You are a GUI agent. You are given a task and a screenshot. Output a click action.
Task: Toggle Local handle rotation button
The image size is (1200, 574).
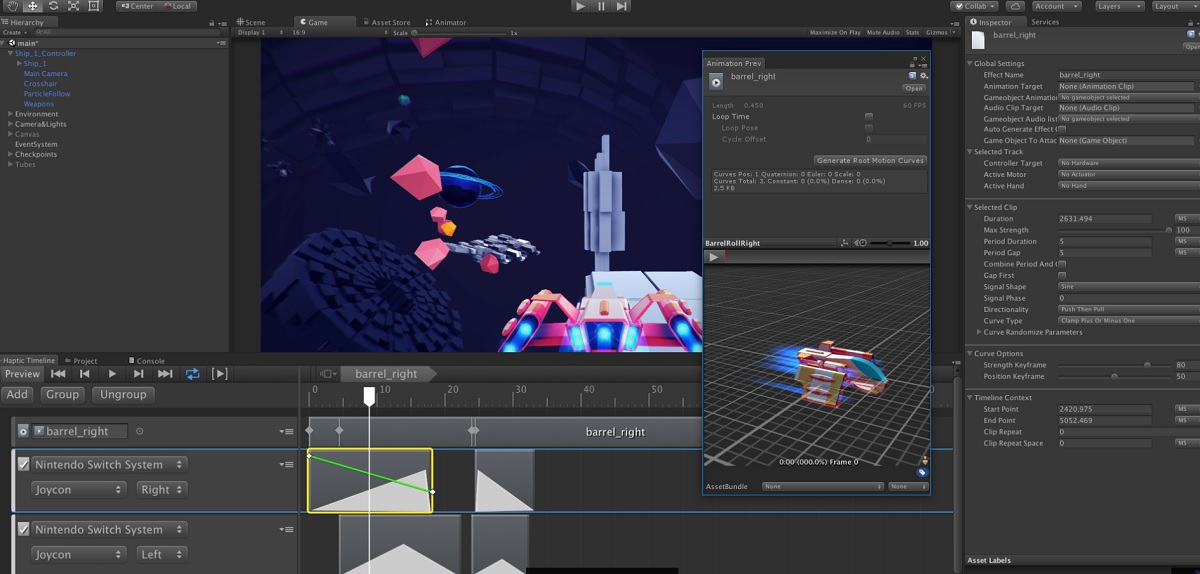point(176,6)
